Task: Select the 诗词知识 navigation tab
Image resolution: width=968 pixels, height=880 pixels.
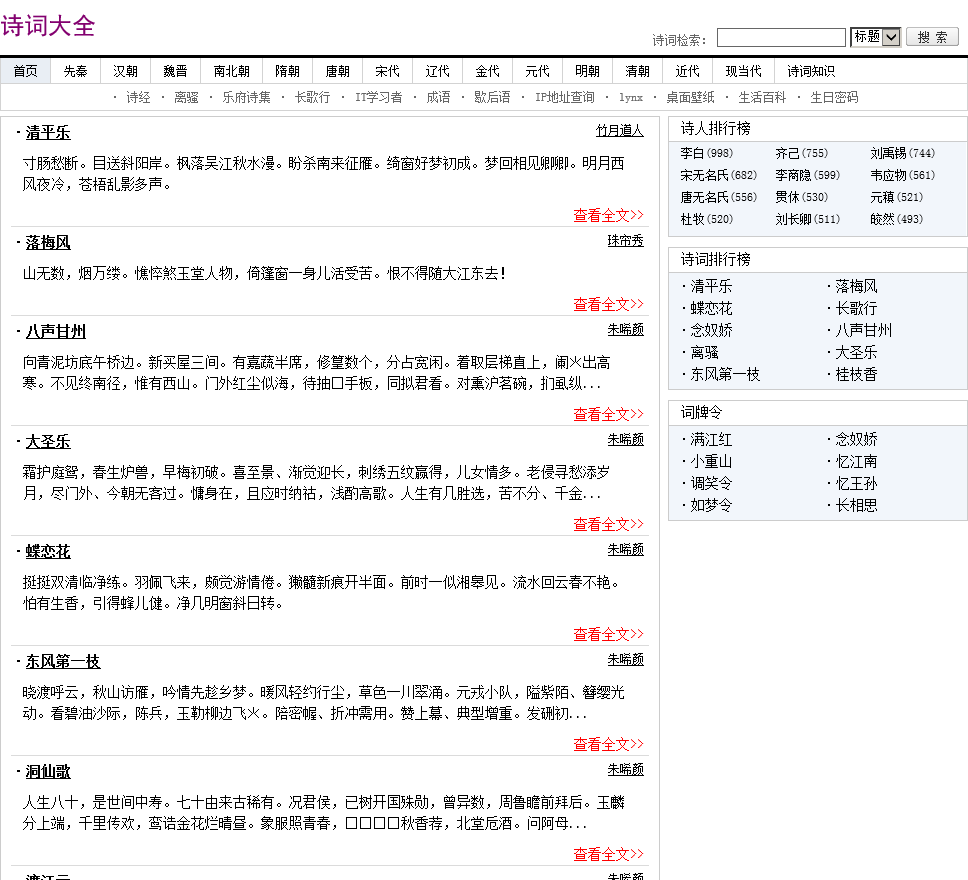Action: (811, 71)
